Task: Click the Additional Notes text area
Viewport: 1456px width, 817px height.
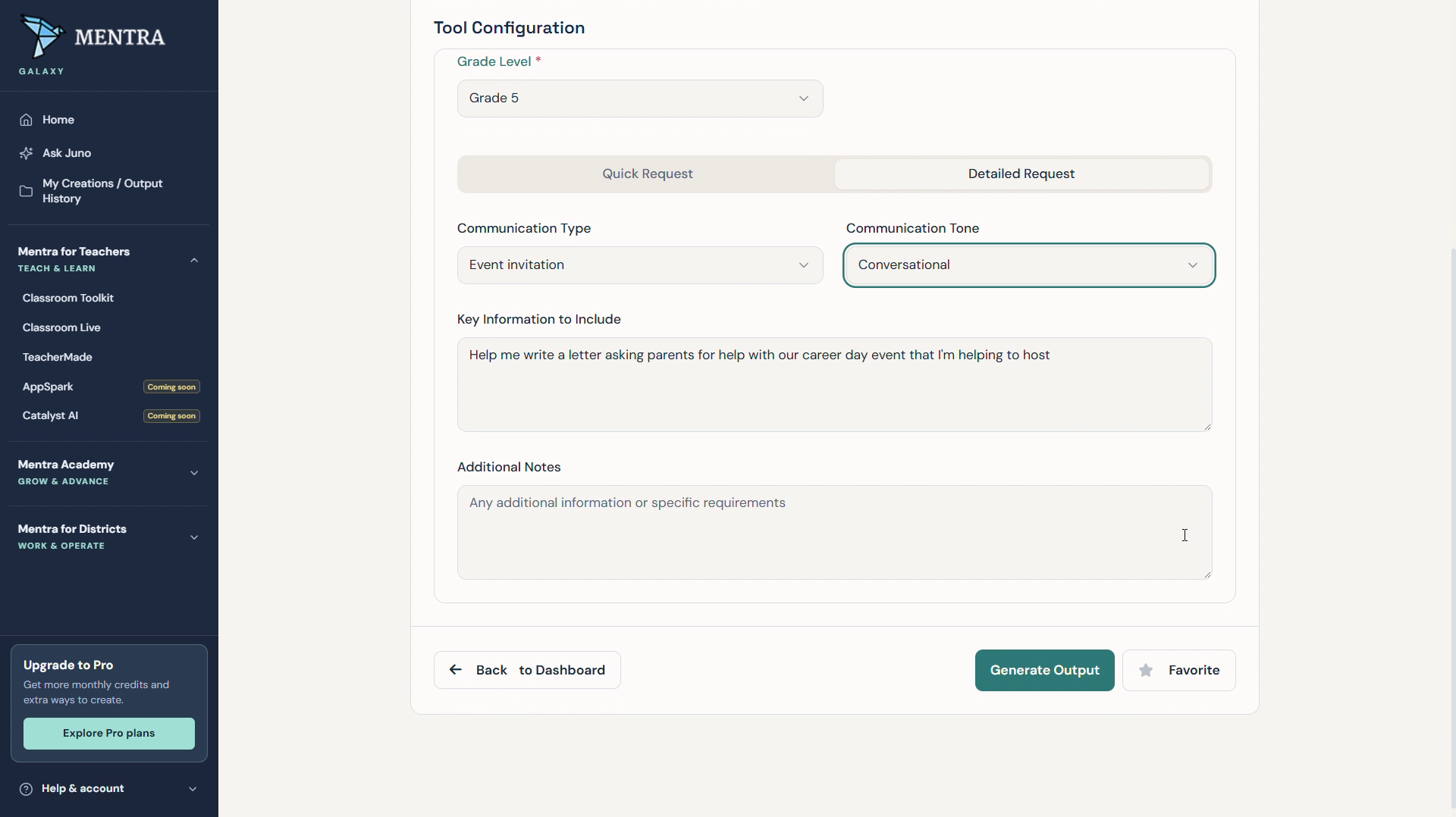Action: [834, 532]
